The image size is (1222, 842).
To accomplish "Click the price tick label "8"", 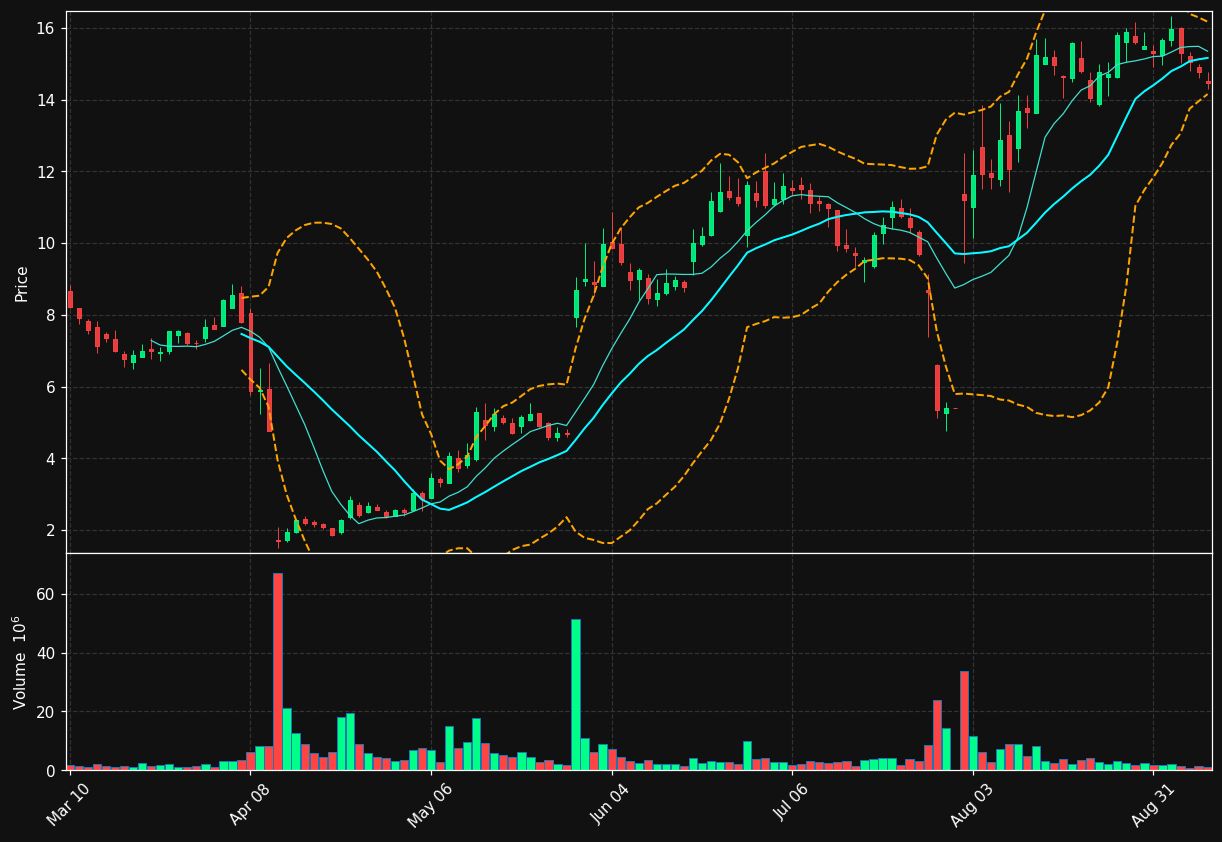I will tap(52, 316).
